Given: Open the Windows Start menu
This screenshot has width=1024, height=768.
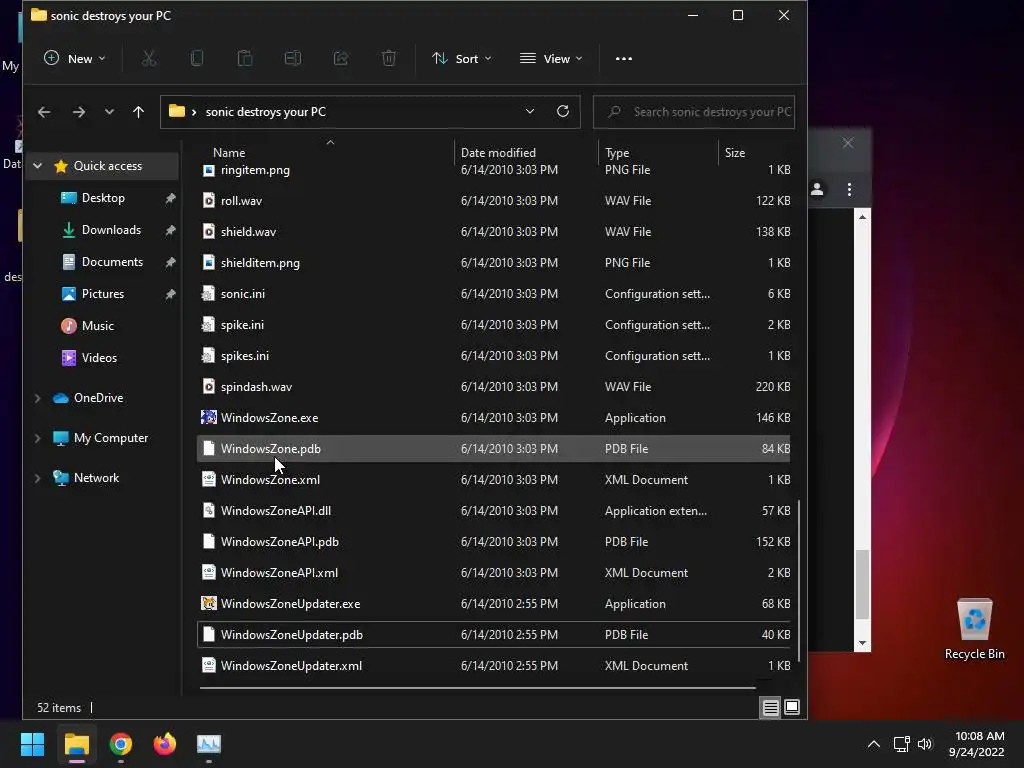Looking at the screenshot, I should 32,744.
